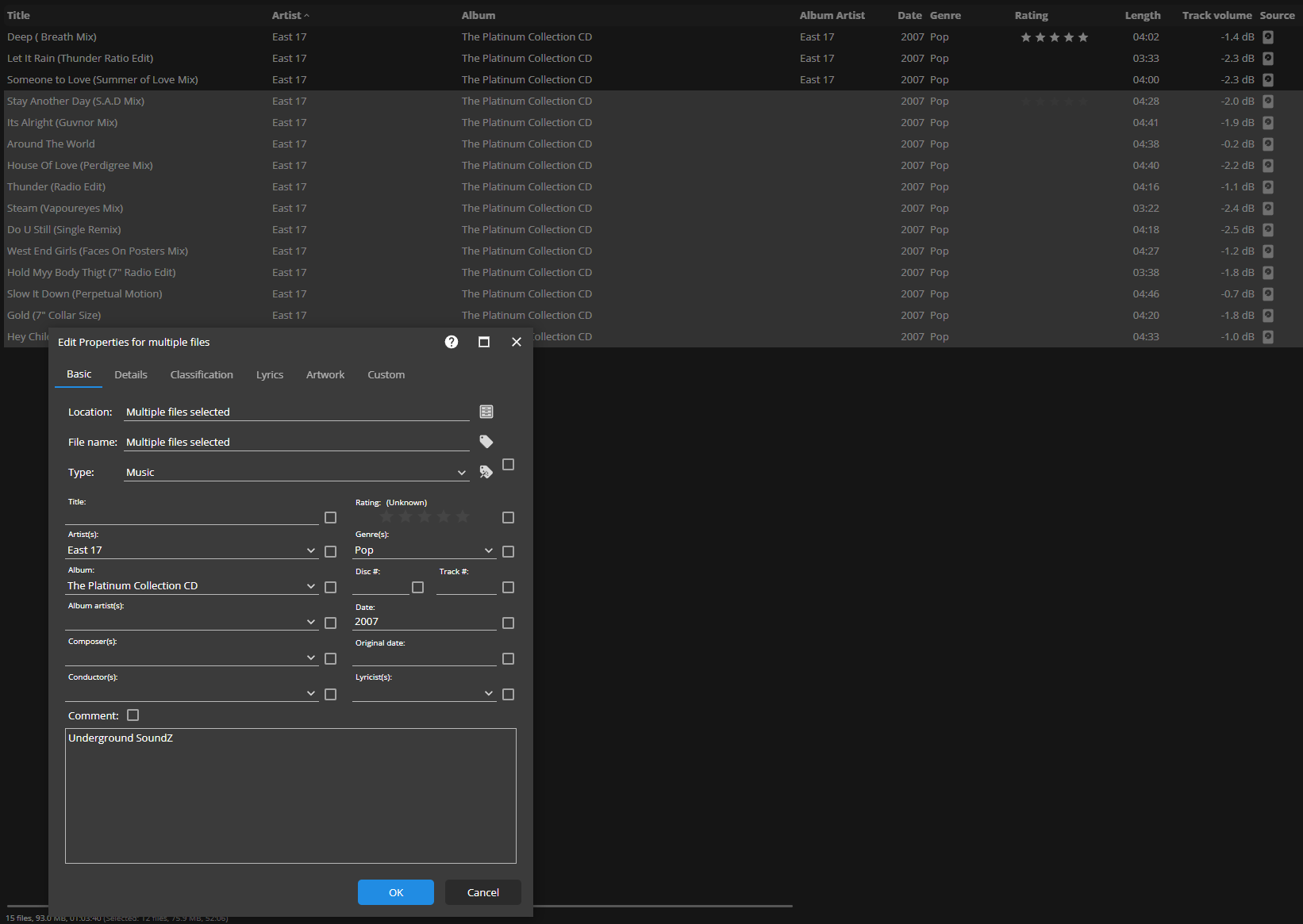Open the Artist(s) dropdown arrow
The width and height of the screenshot is (1303, 924).
point(311,550)
